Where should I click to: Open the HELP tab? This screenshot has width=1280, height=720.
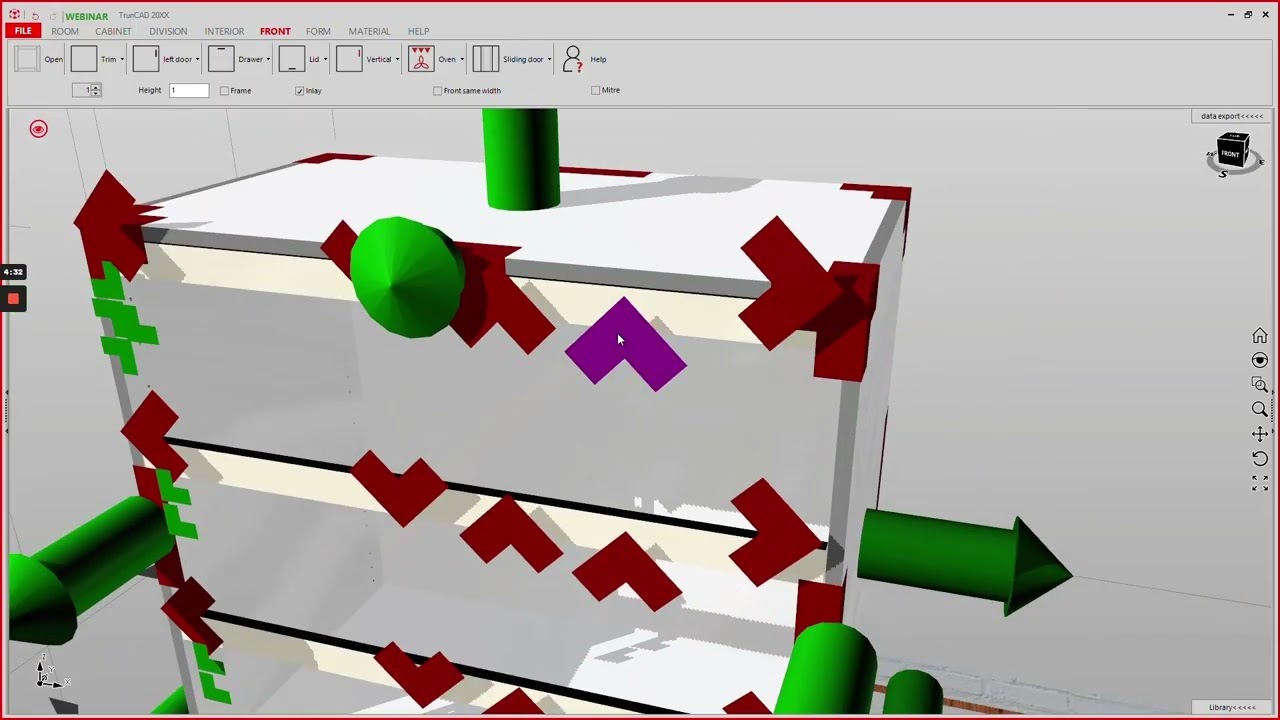[x=418, y=31]
